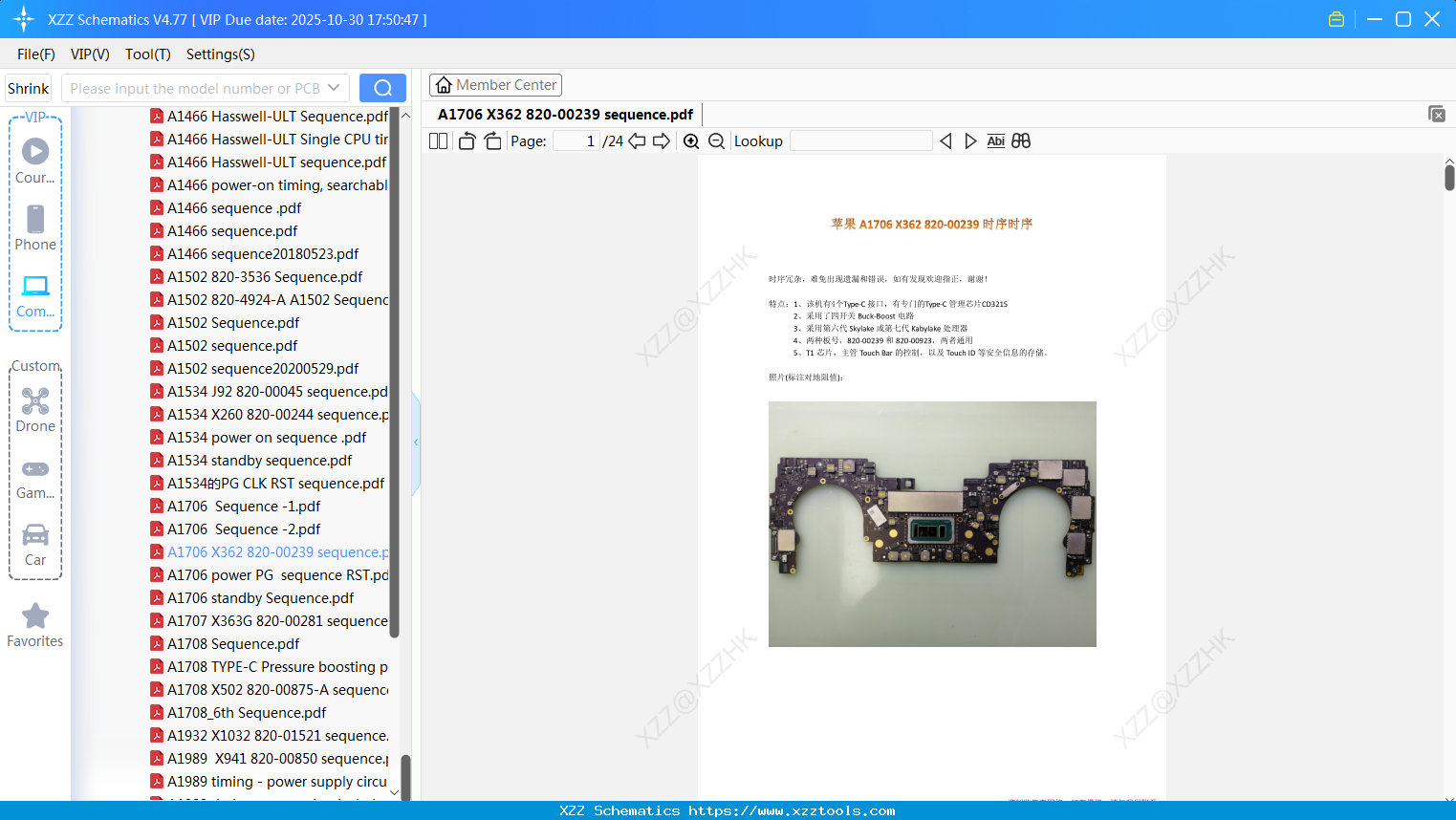
Task: Open A1707 X363G 820-00281 sequence file
Action: point(270,621)
